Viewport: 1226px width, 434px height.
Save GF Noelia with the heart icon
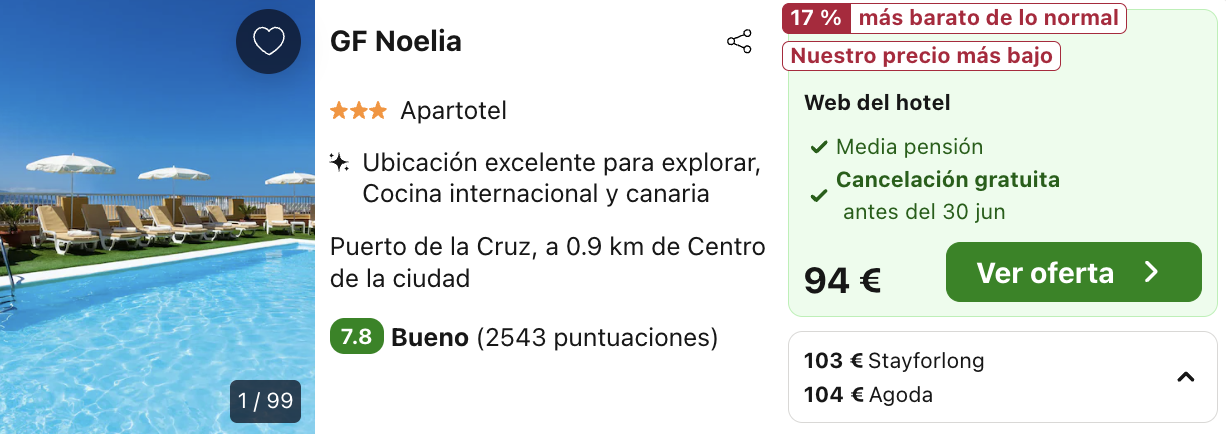point(268,41)
